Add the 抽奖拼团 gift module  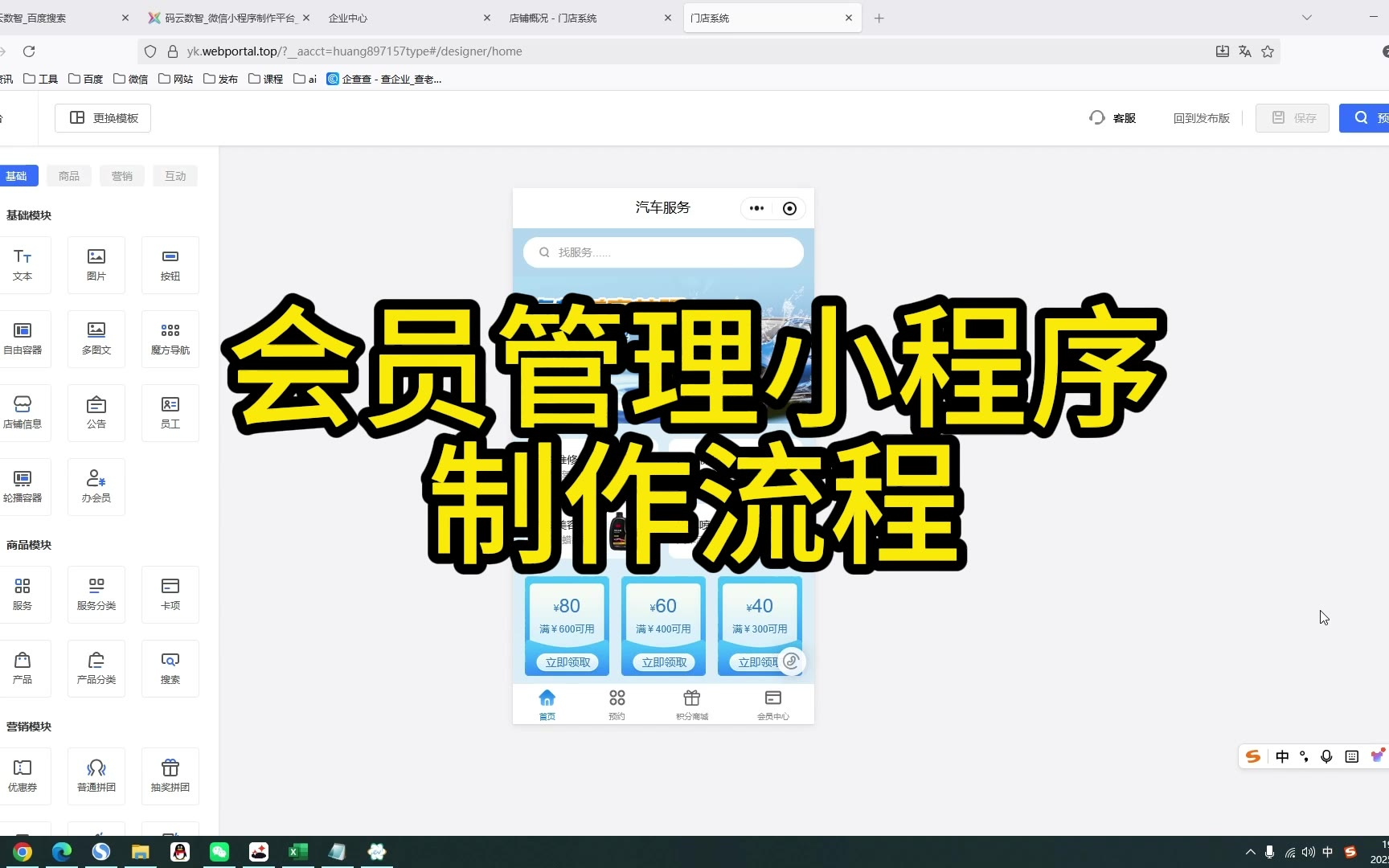(170, 776)
